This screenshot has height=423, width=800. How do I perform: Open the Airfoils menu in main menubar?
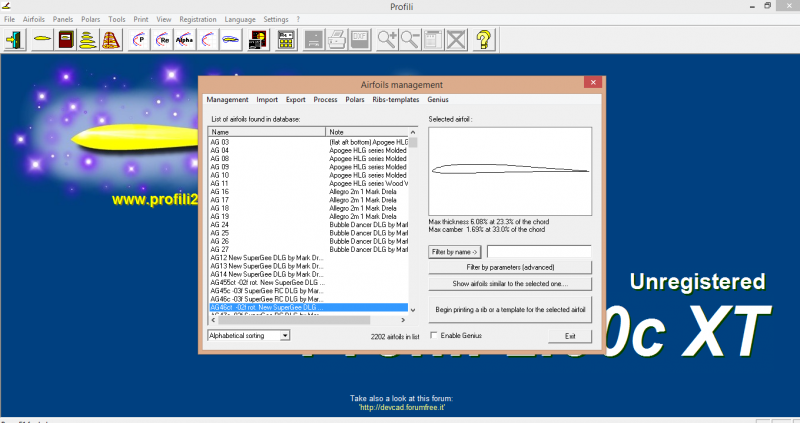point(32,19)
